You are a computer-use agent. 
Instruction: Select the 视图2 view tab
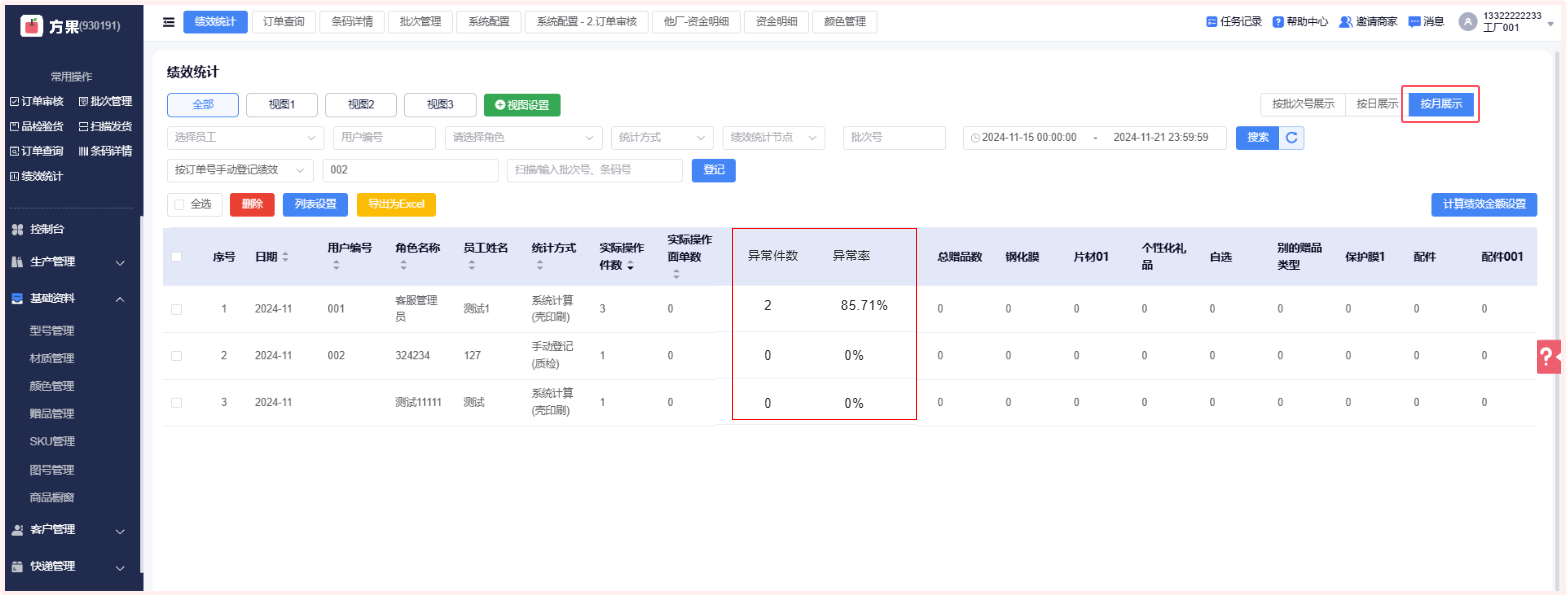(x=361, y=105)
